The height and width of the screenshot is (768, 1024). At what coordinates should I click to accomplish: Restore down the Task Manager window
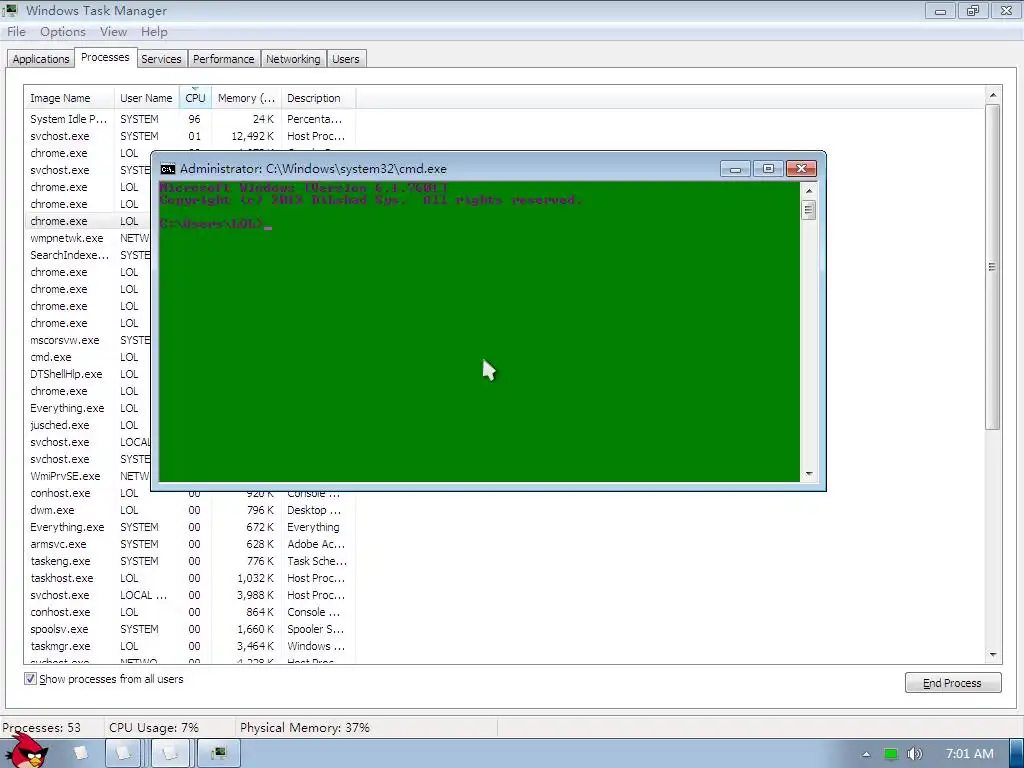973,11
